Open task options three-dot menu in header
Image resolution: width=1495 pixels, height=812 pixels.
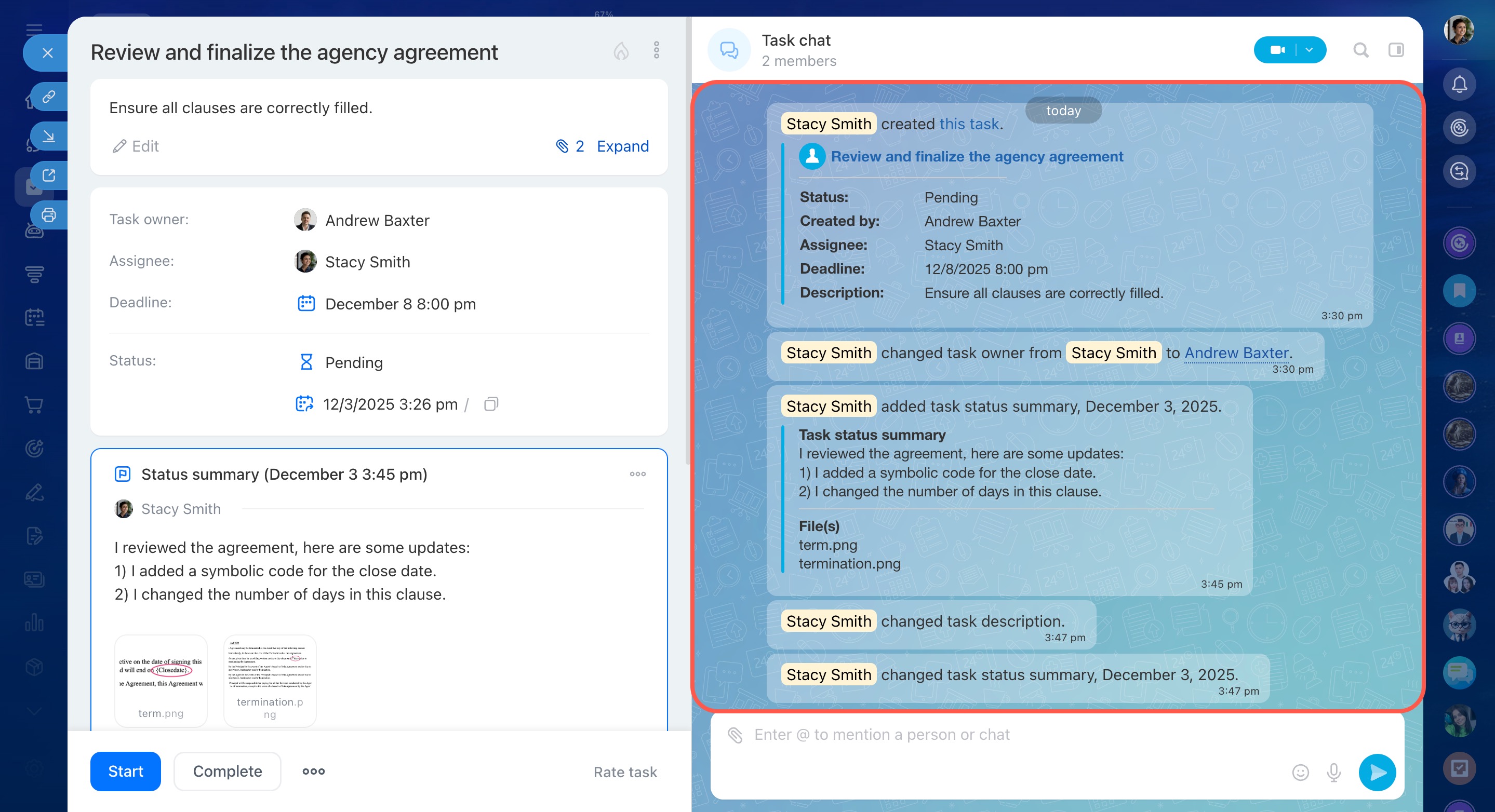657,50
